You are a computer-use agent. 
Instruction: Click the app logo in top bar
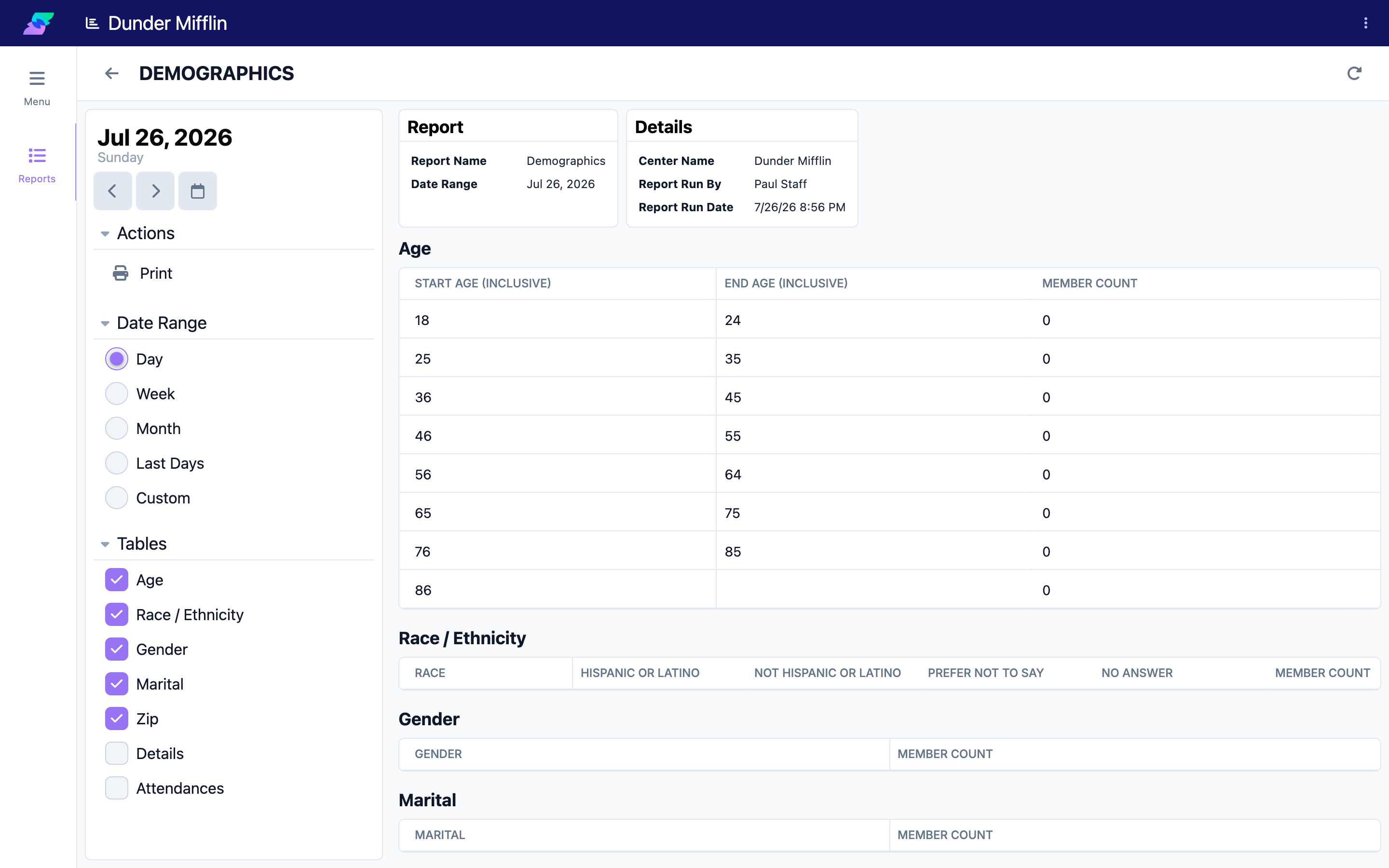39,23
